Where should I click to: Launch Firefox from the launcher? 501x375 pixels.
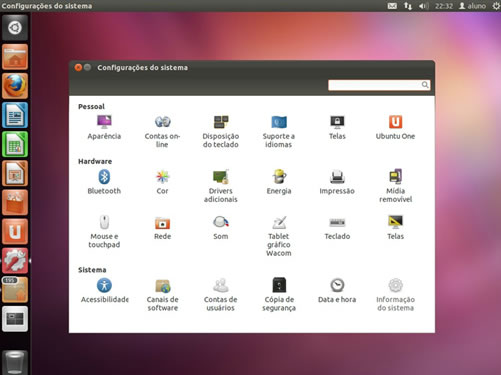15,86
